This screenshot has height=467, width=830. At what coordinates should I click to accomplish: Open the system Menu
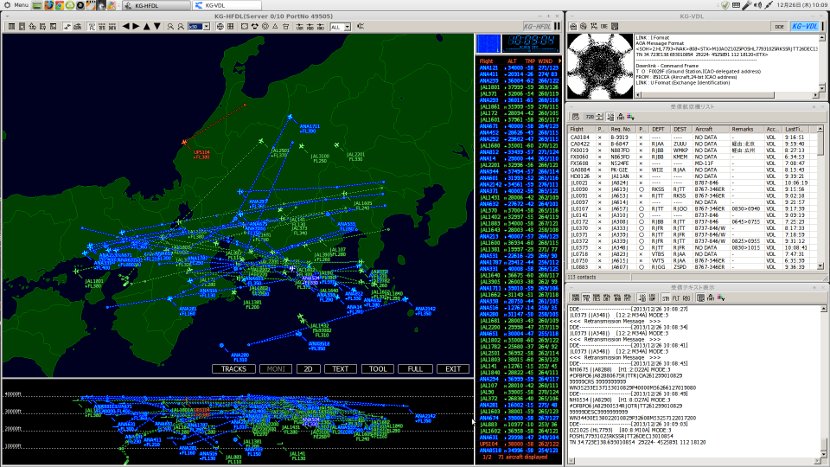pyautogui.click(x=16, y=5)
